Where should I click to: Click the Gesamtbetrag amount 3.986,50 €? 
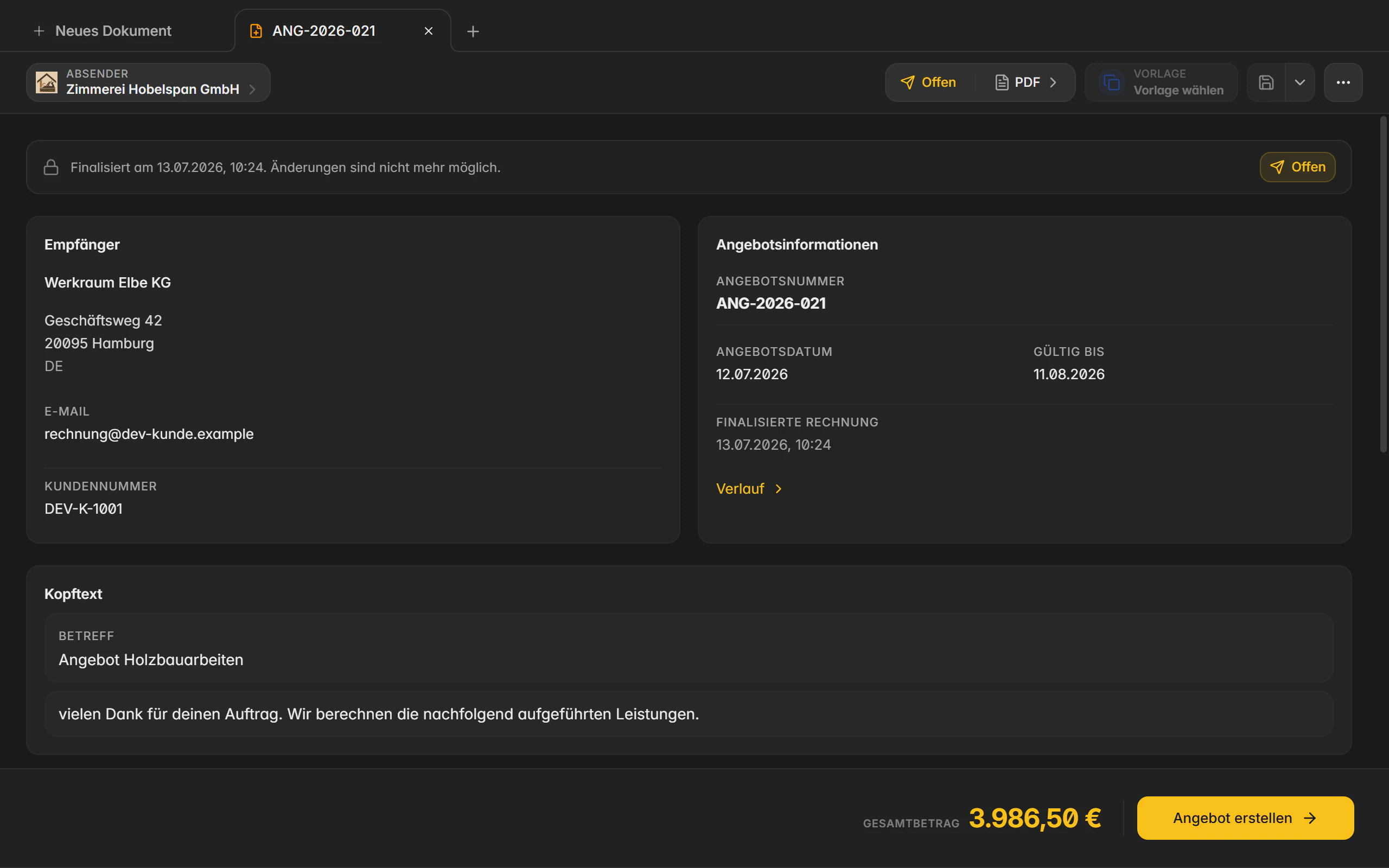(1035, 818)
